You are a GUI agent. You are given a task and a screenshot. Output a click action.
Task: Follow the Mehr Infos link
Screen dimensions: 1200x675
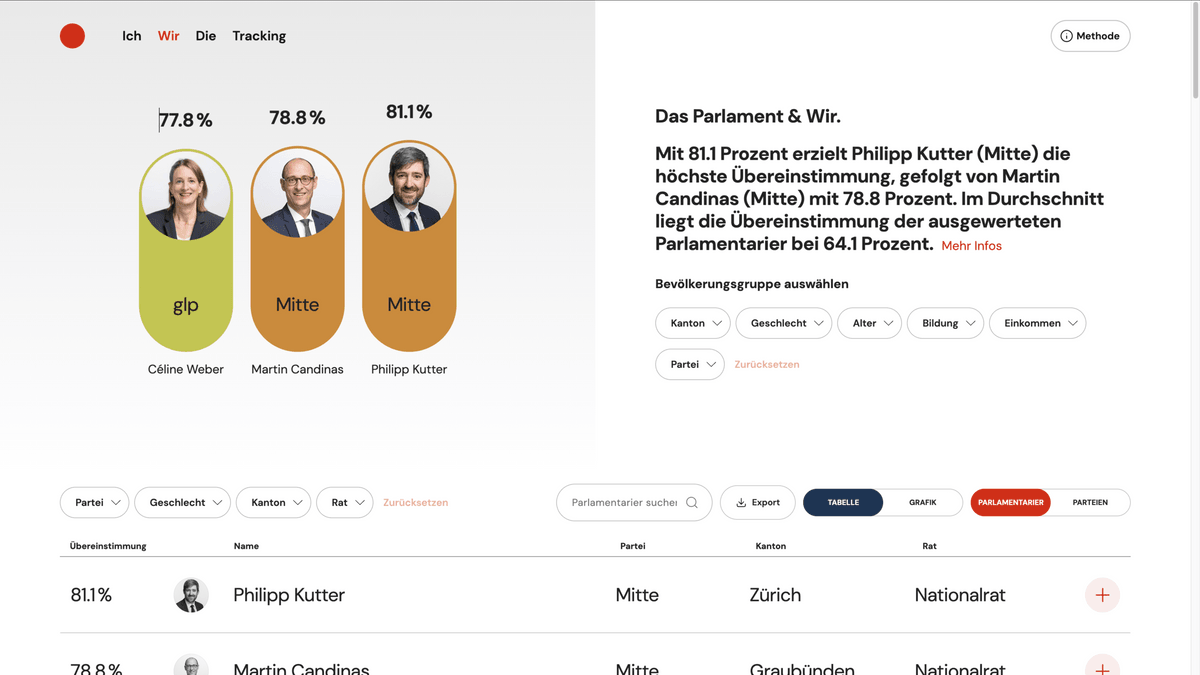click(x=971, y=246)
